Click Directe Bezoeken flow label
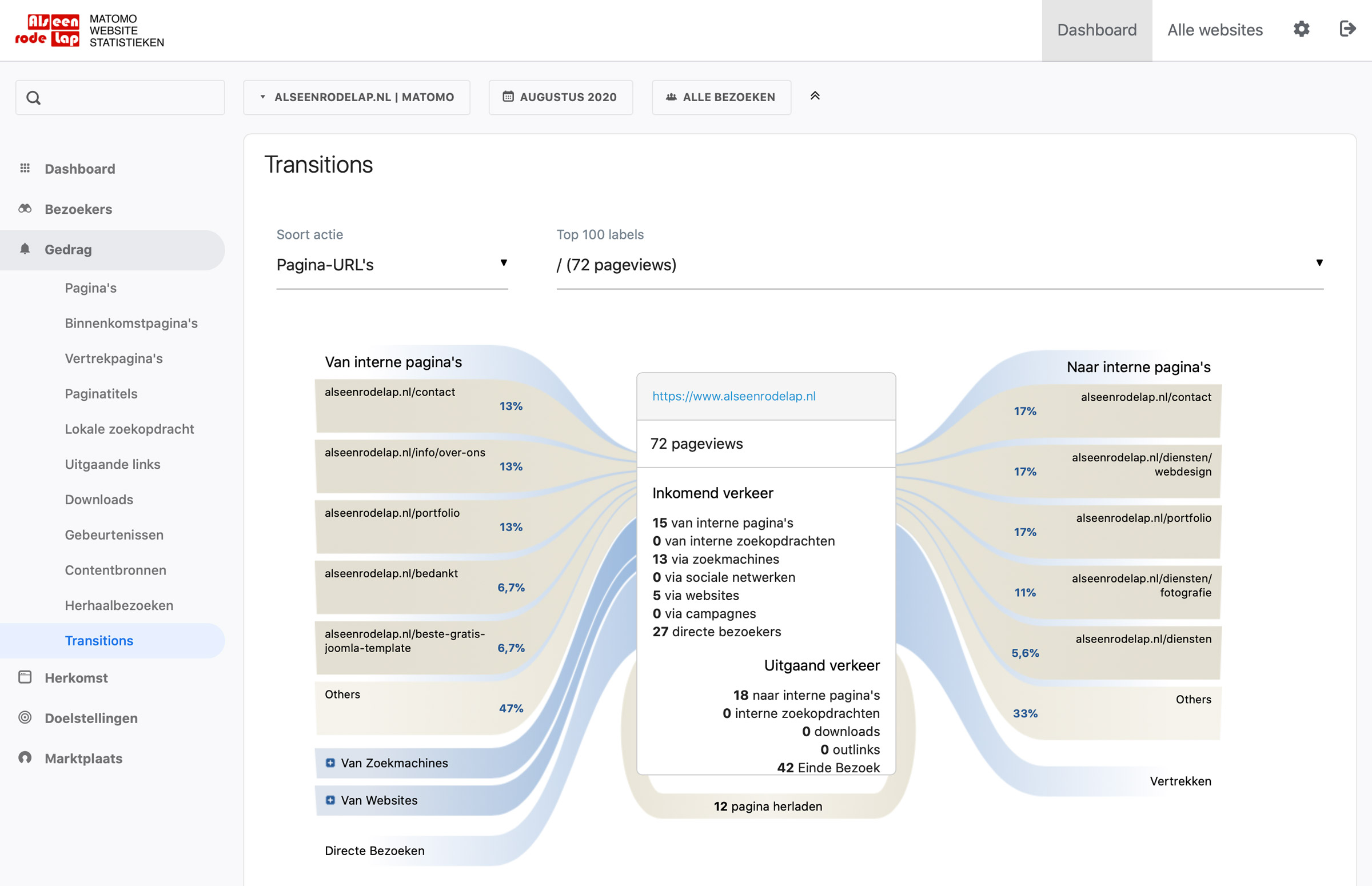 [x=374, y=851]
